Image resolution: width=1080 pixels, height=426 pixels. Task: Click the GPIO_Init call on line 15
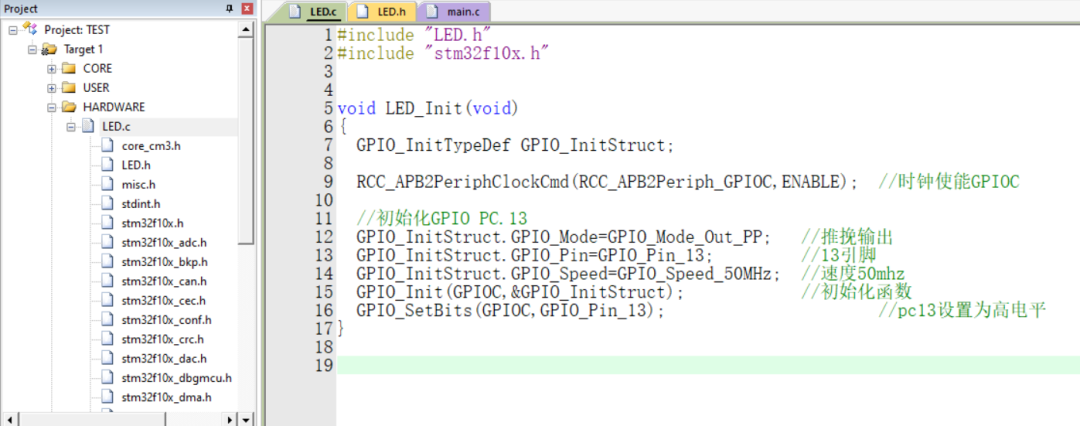[521, 294]
